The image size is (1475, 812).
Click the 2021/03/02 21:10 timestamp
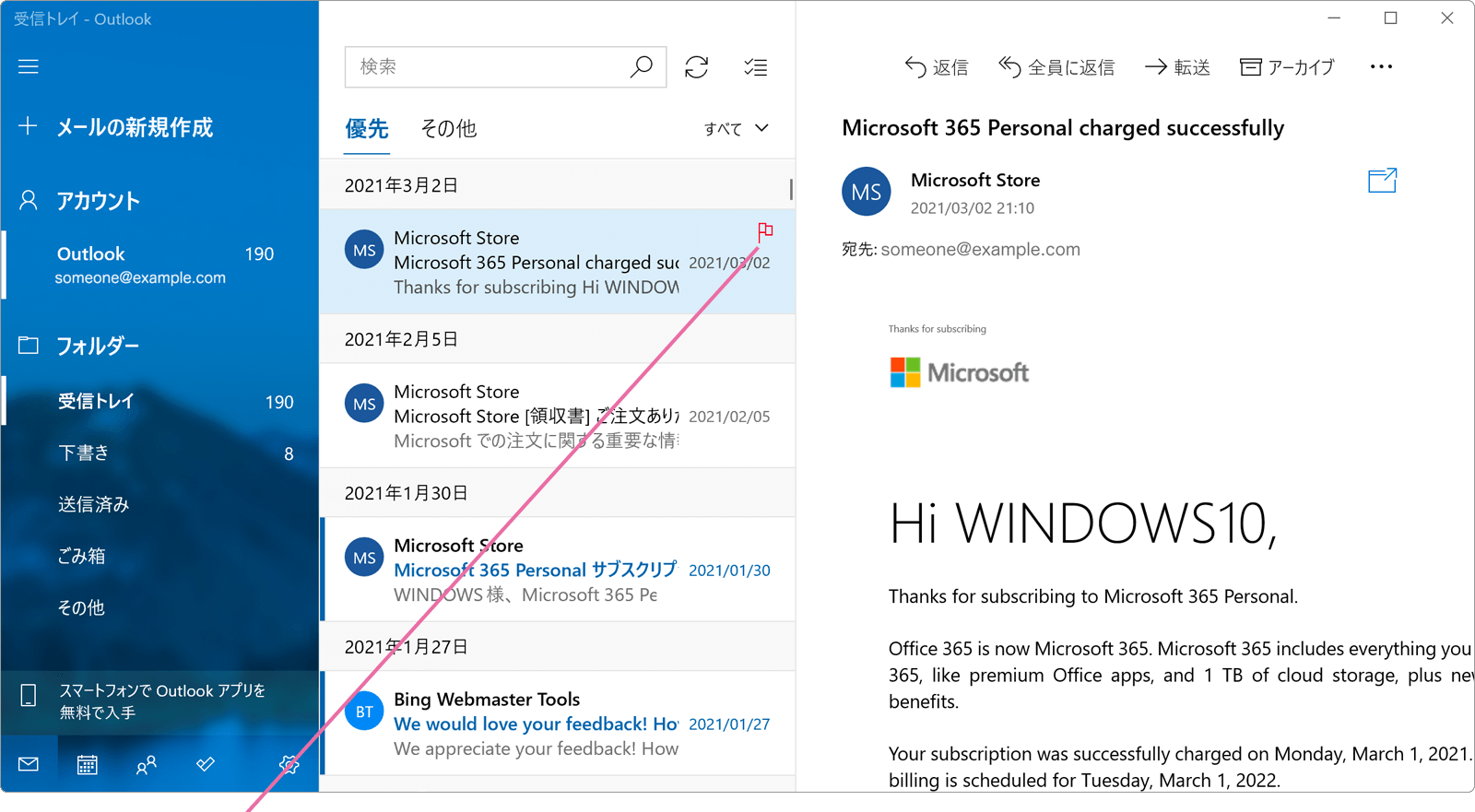click(x=973, y=208)
